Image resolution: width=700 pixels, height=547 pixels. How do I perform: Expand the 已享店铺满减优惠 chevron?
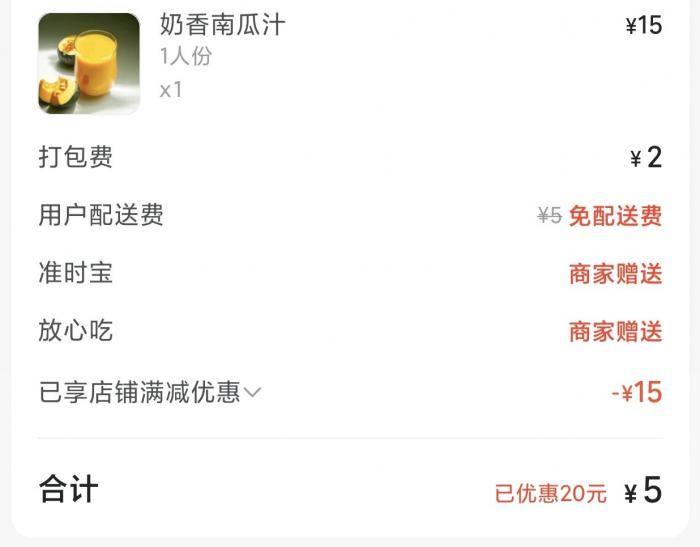point(253,392)
